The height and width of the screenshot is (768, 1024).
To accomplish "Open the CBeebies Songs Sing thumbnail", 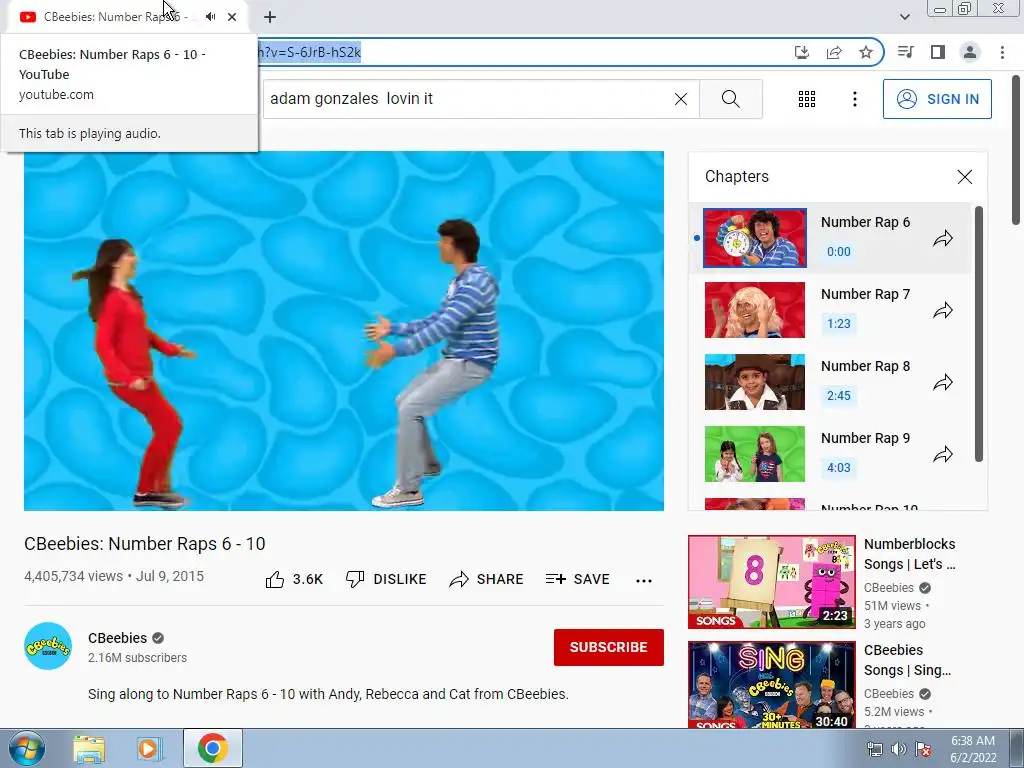I will (x=771, y=685).
